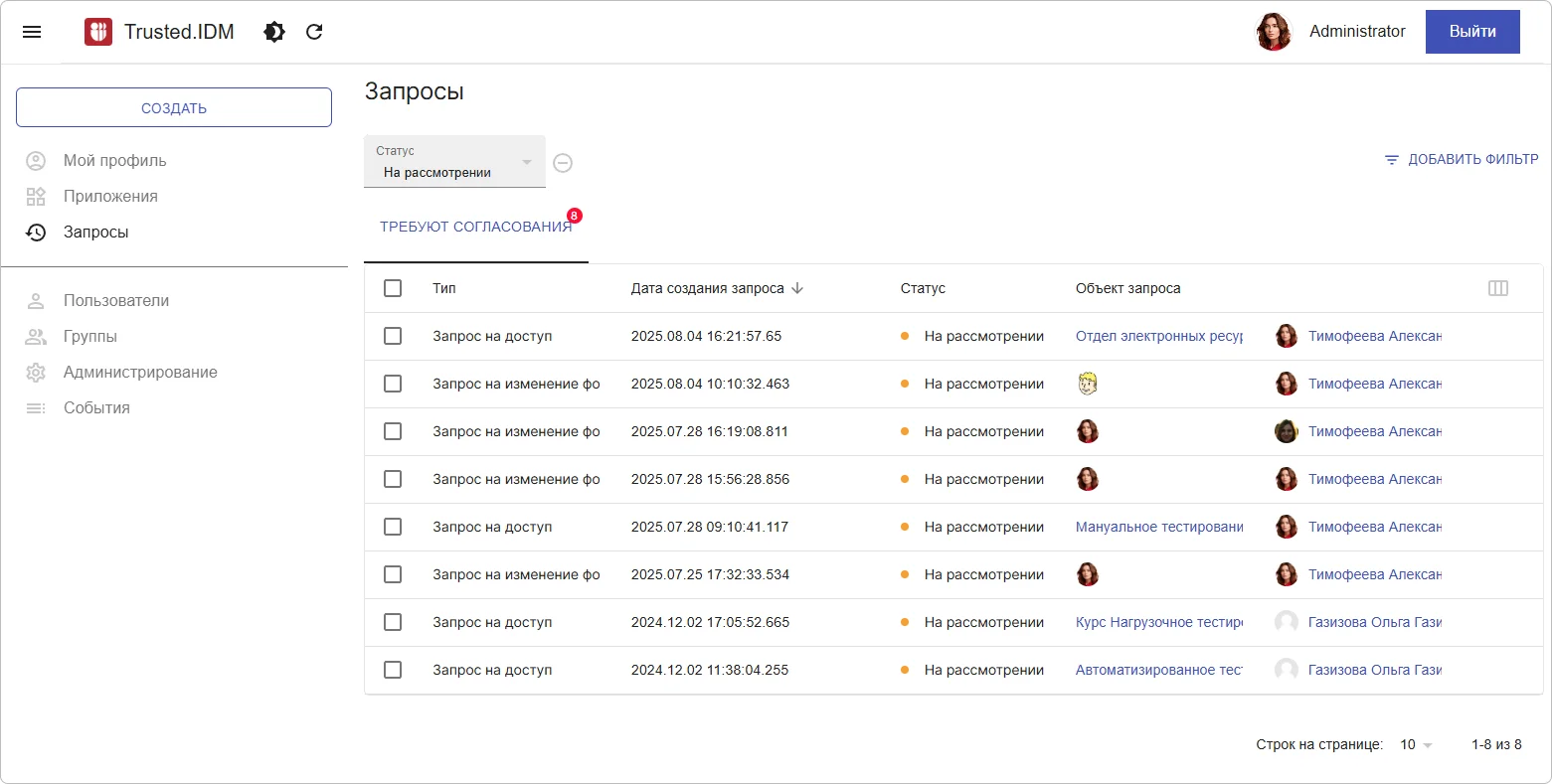The image size is (1552, 784).
Task: Select the checkbox for 2025.08.04 16:21:57.65 request
Action: click(x=393, y=336)
